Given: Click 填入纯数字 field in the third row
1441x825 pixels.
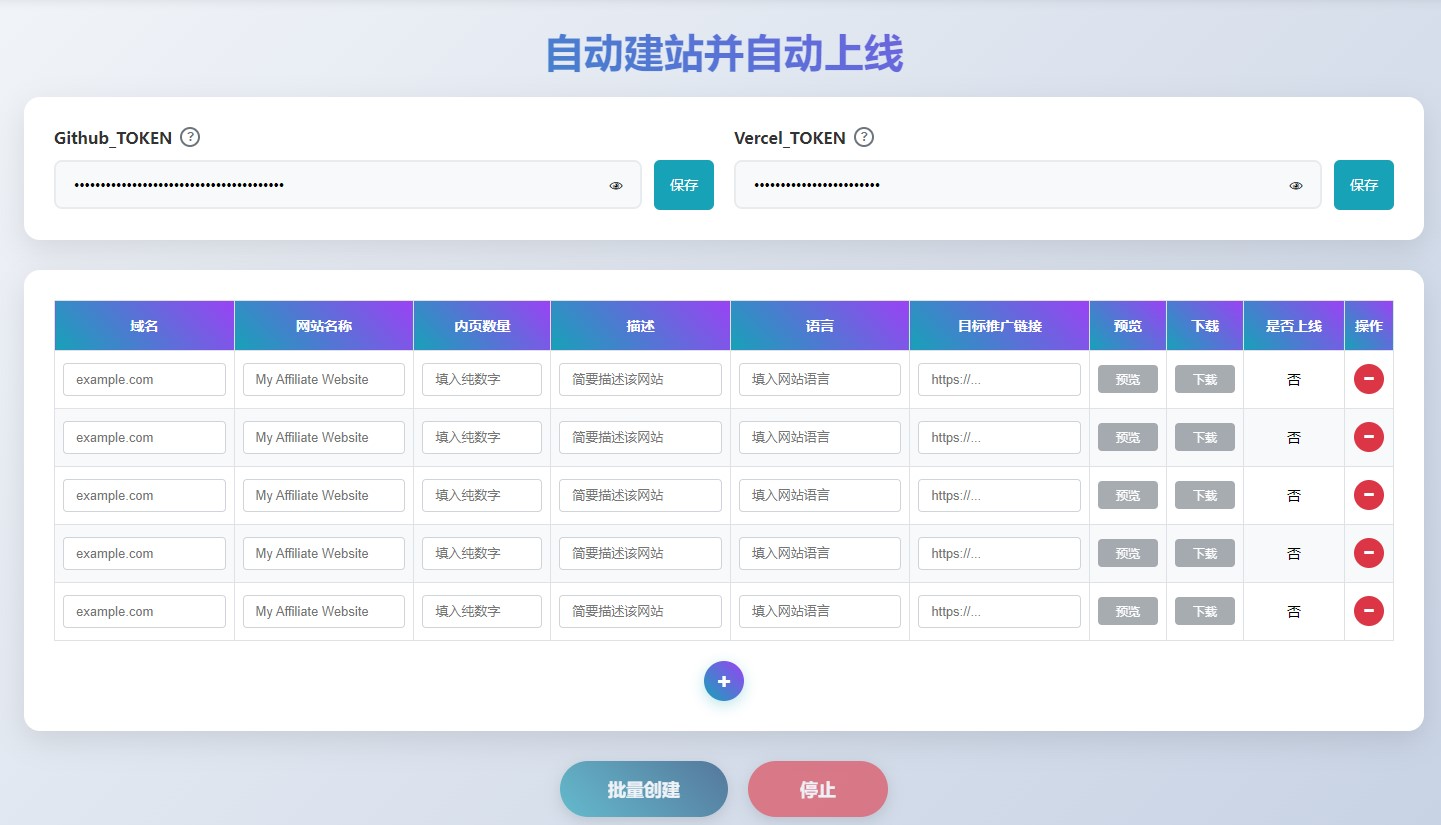Looking at the screenshot, I should [x=482, y=495].
